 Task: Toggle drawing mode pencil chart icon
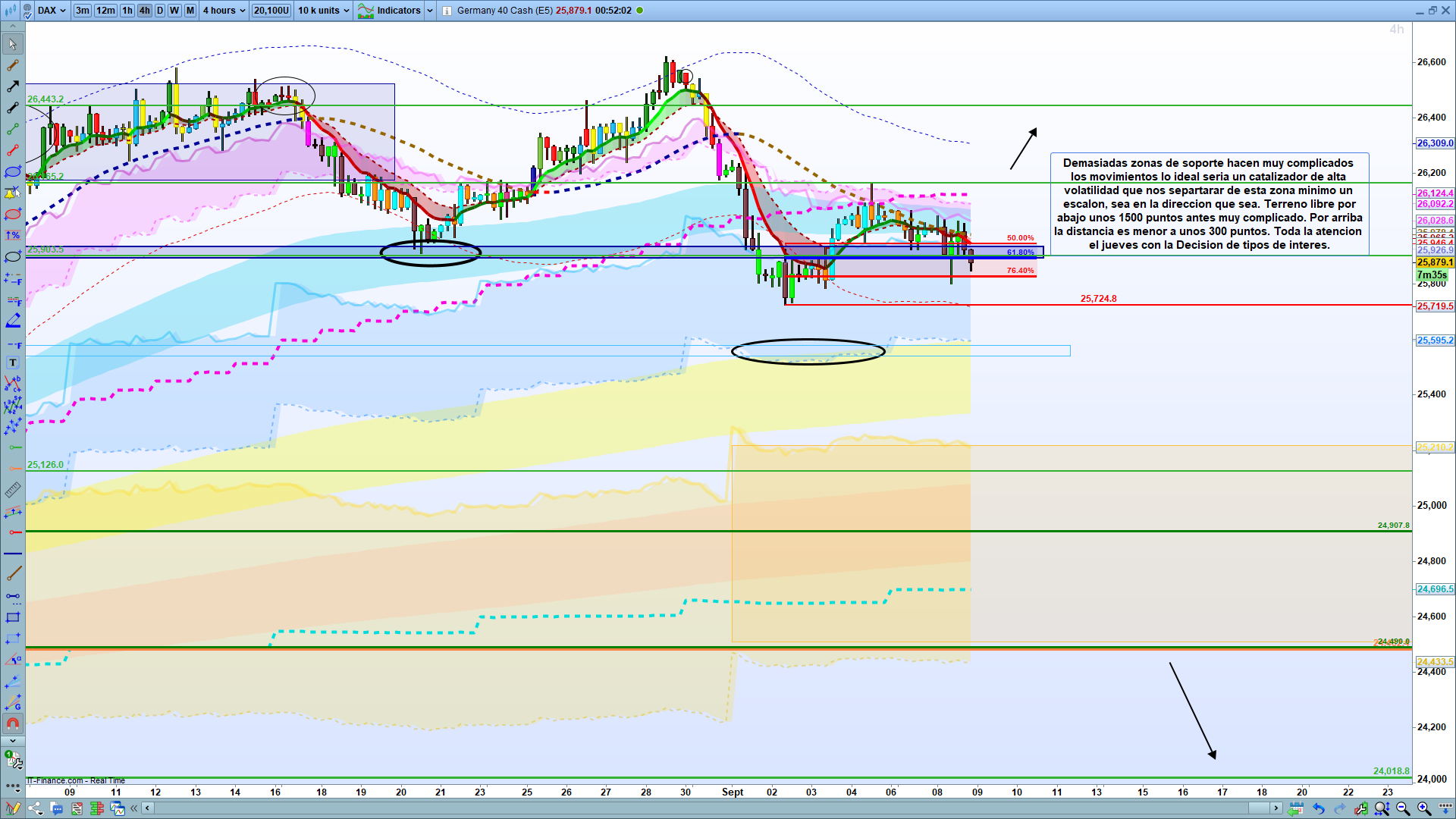[13, 808]
